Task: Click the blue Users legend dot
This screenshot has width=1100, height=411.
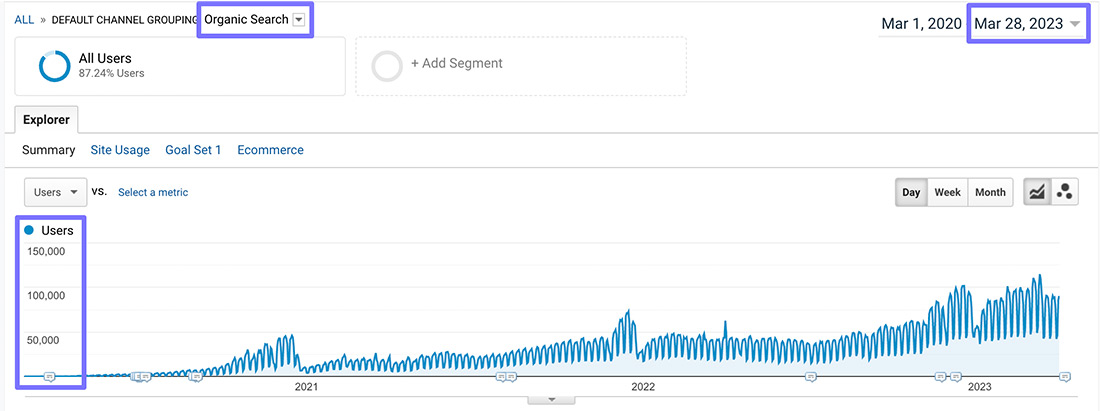Action: [x=29, y=230]
